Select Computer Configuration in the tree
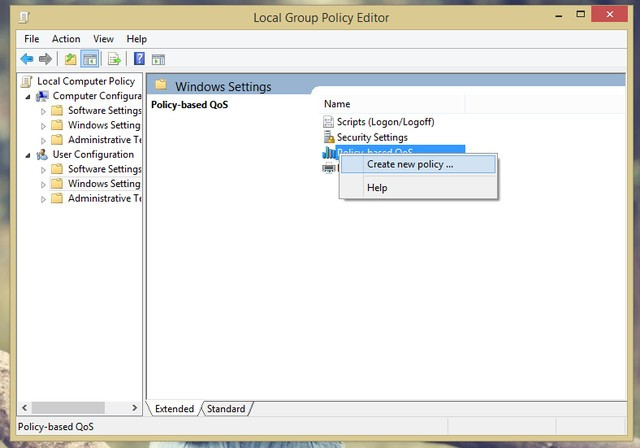Image resolution: width=640 pixels, height=448 pixels. [x=97, y=96]
